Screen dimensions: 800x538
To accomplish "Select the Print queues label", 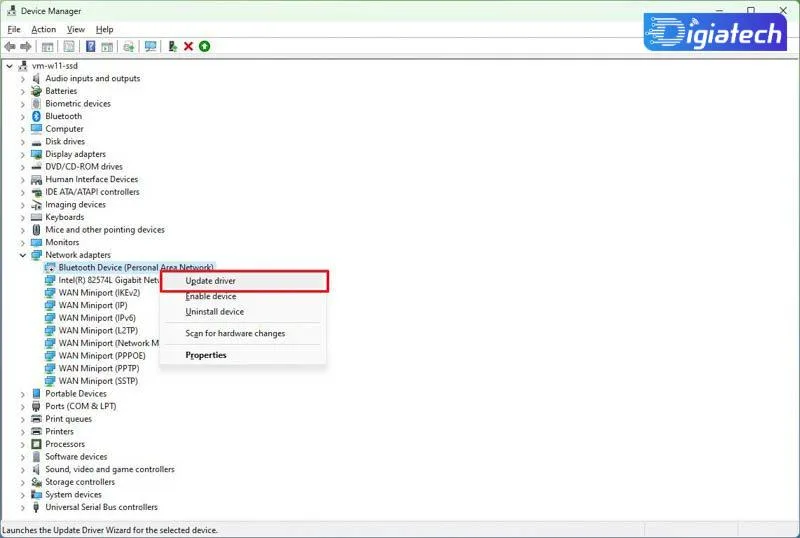I will click(x=68, y=419).
